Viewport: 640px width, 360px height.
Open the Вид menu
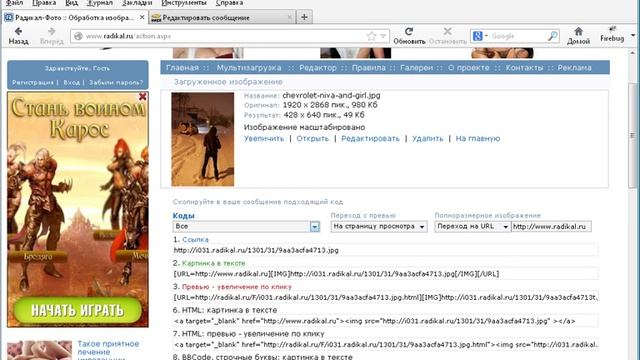(71, 3)
